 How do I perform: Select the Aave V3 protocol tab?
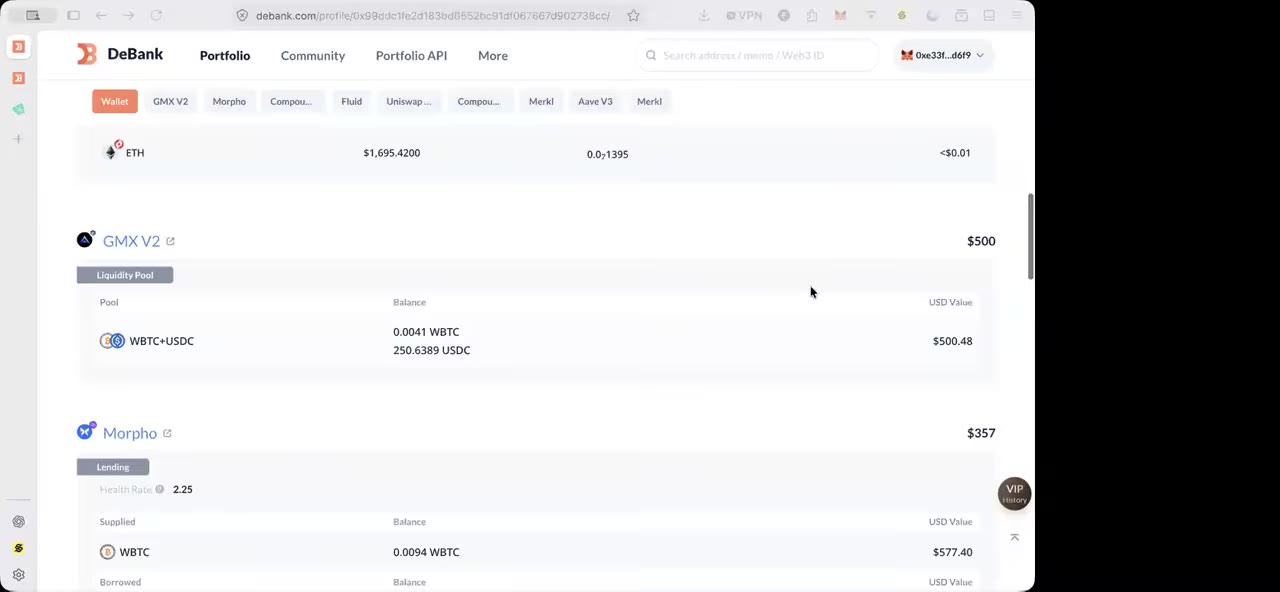pos(595,101)
